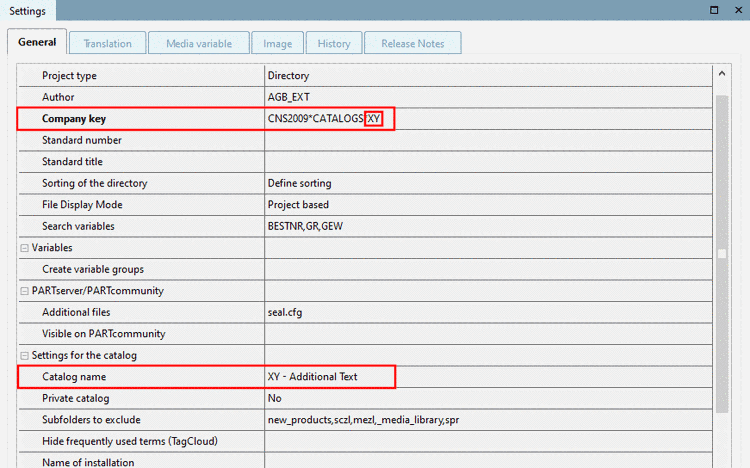
Task: Select the 'Standard number' row label
Action: [x=82, y=140]
